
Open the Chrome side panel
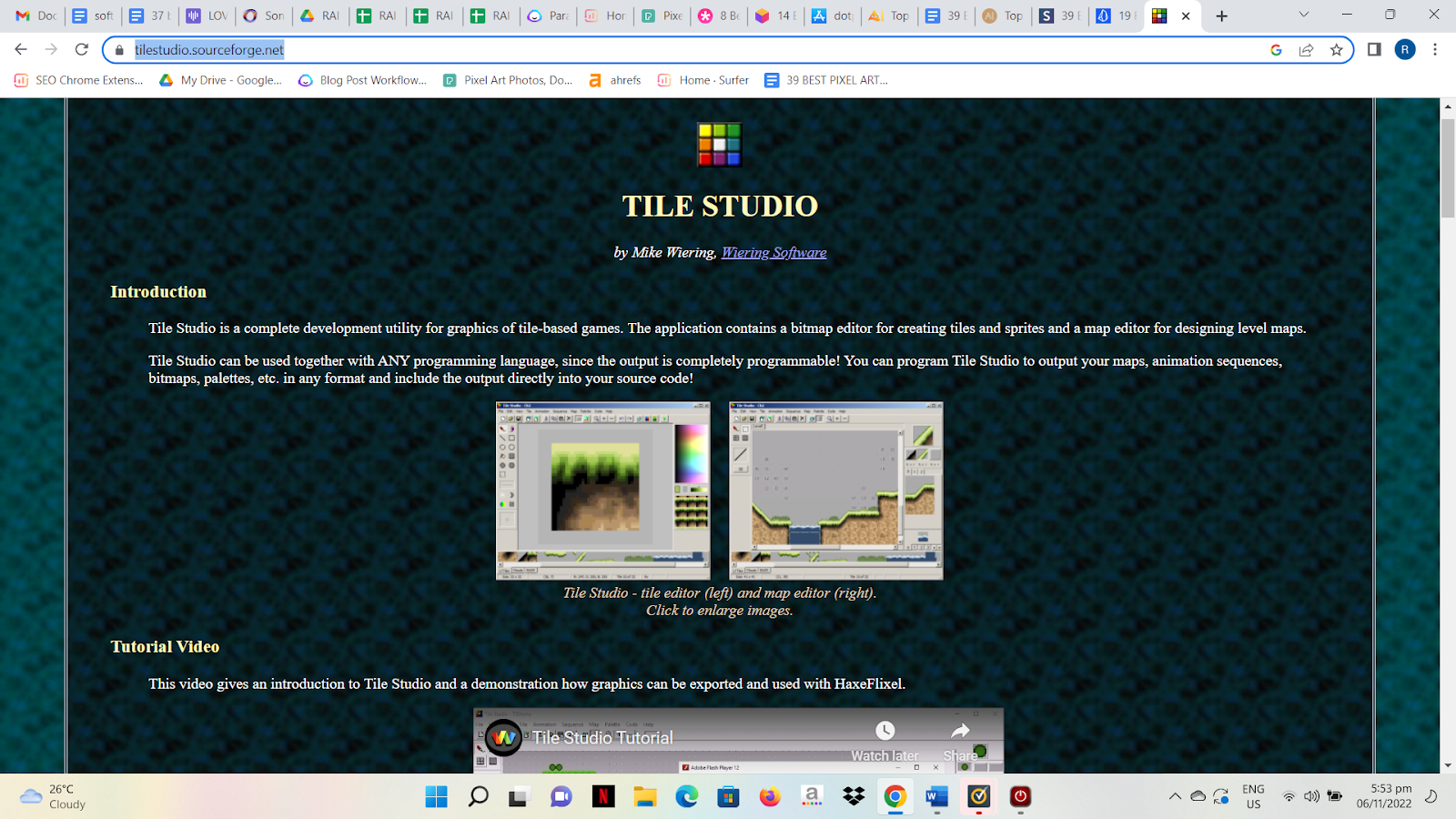tap(1374, 50)
